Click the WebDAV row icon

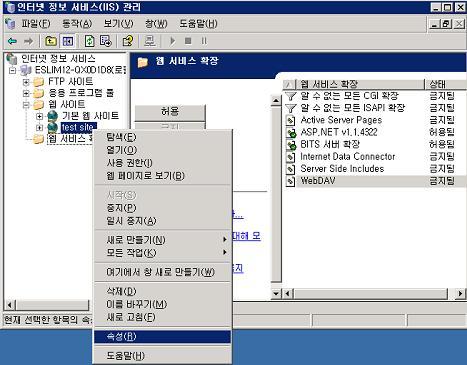click(x=291, y=181)
